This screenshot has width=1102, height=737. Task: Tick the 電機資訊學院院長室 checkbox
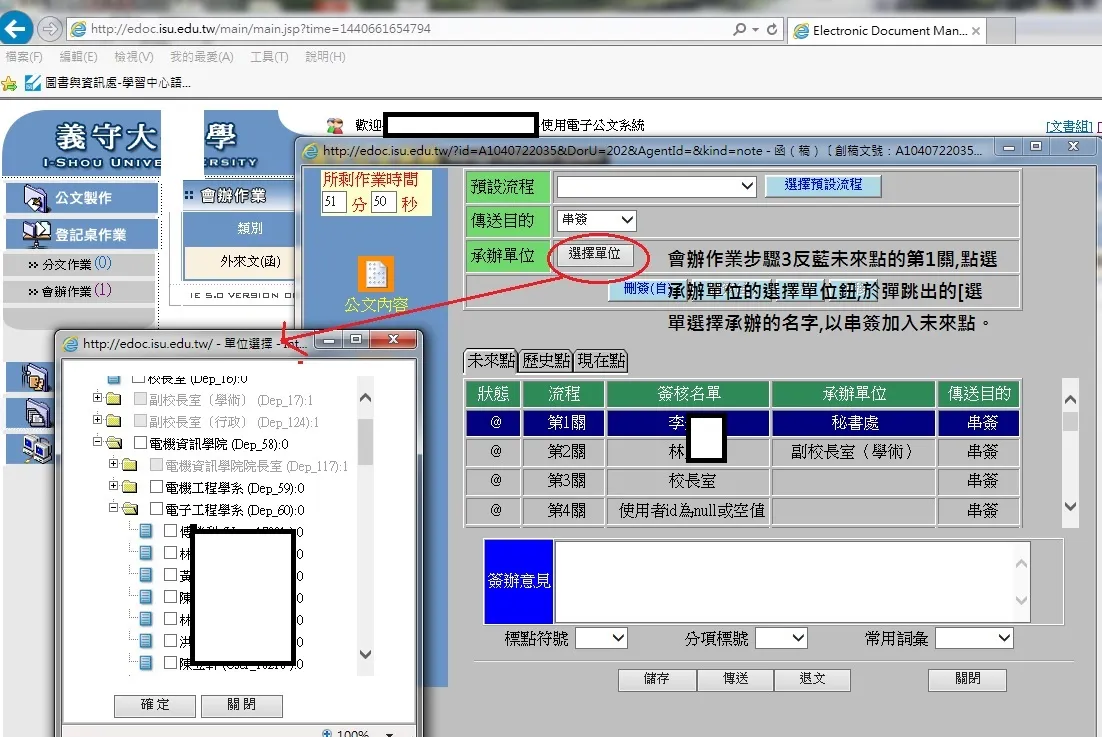(x=157, y=465)
